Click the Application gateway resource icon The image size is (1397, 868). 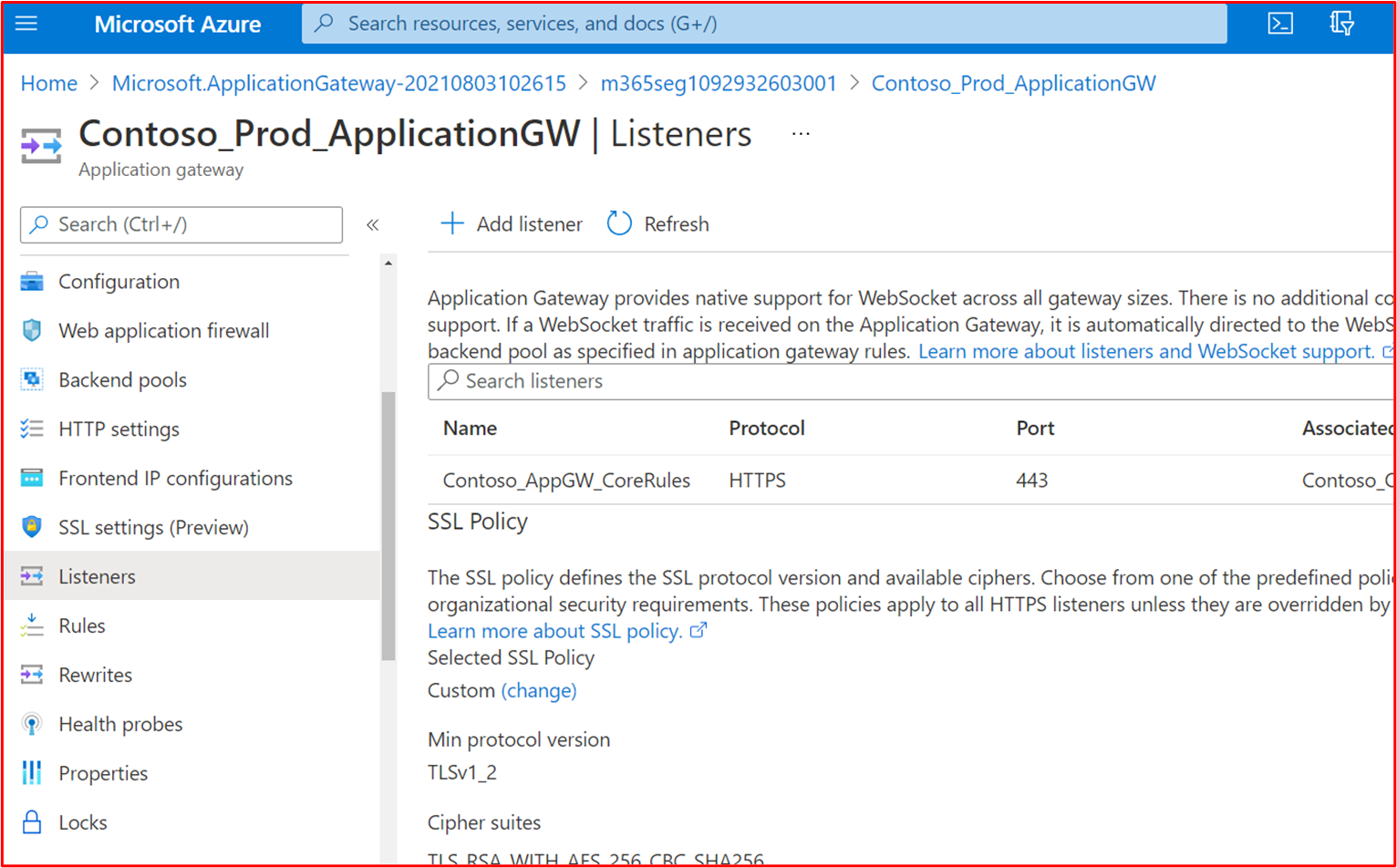click(x=41, y=146)
